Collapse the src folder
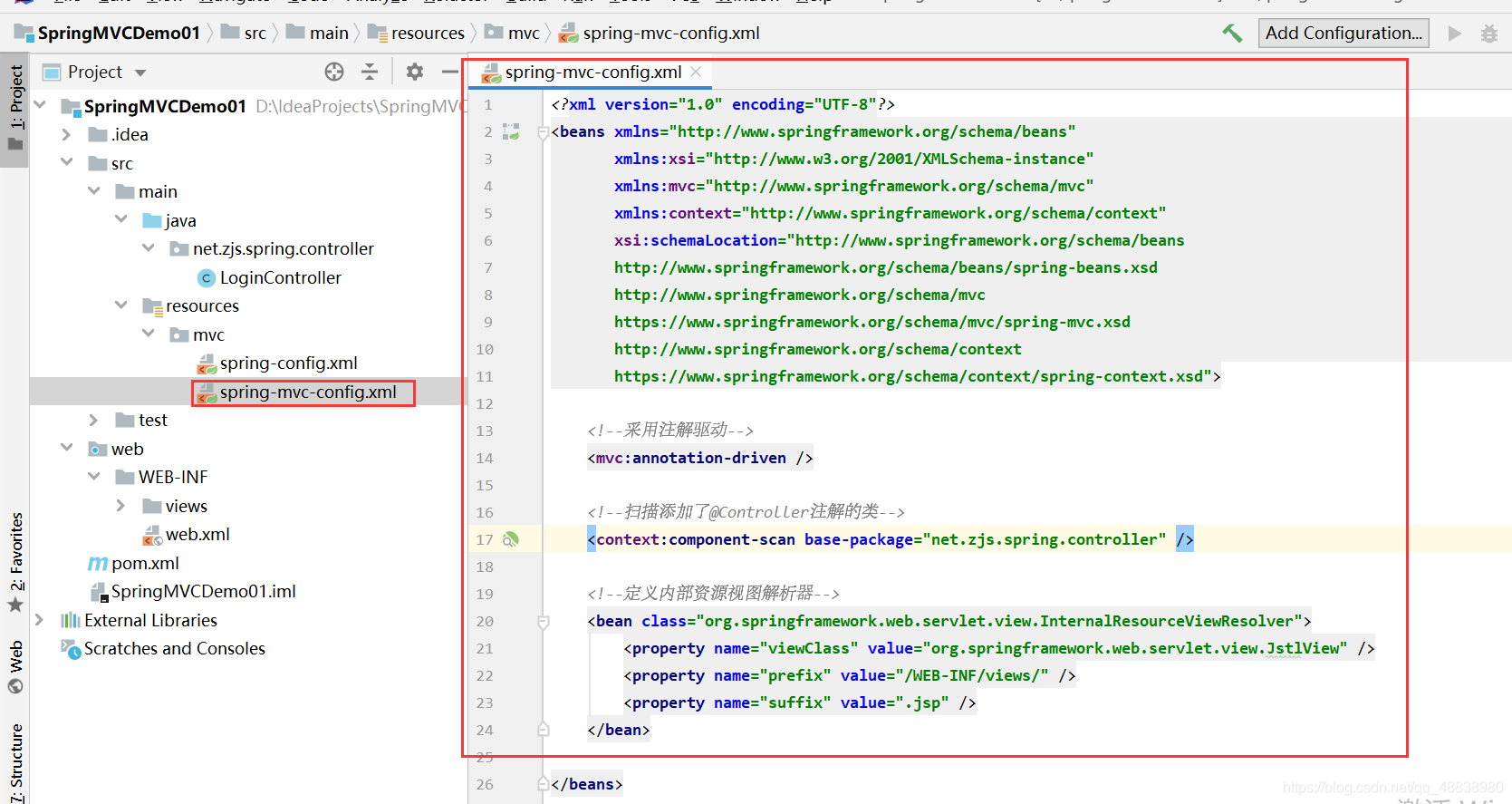Viewport: 1512px width, 804px height. click(66, 163)
